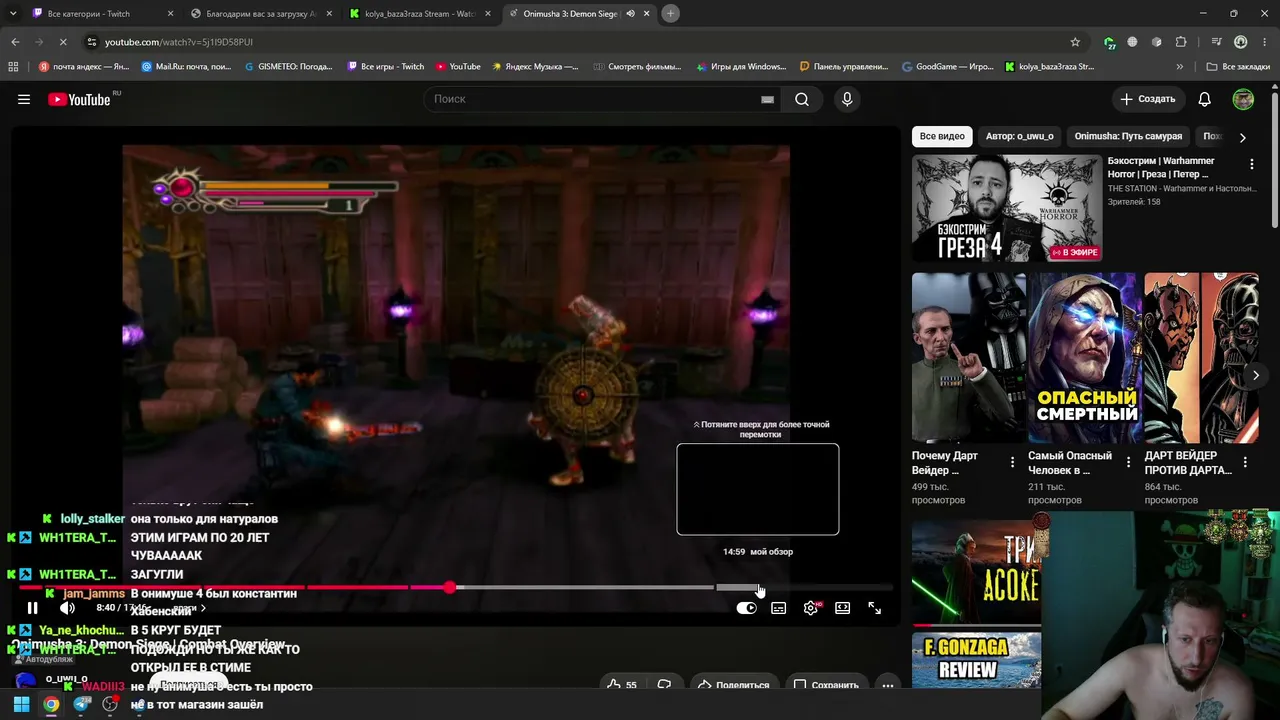Open the GISMETEO bookmark
Image resolution: width=1280 pixels, height=720 pixels.
(x=289, y=67)
